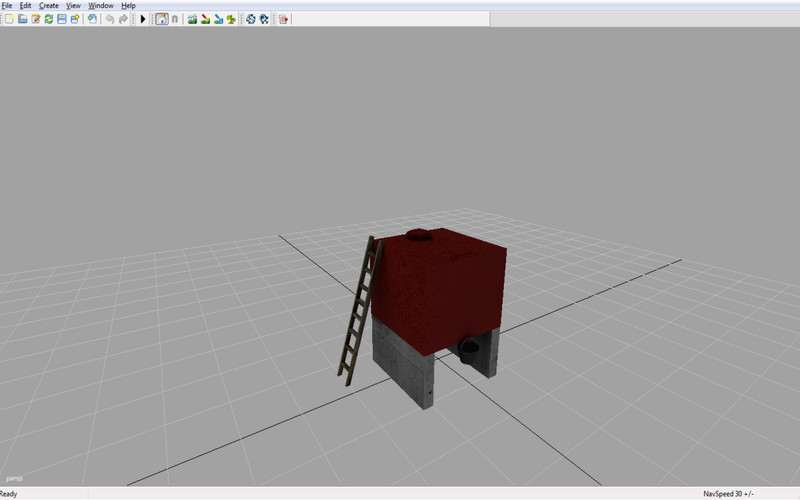The image size is (800, 500).
Task: Click the Save scene disk icon
Action: 62,19
